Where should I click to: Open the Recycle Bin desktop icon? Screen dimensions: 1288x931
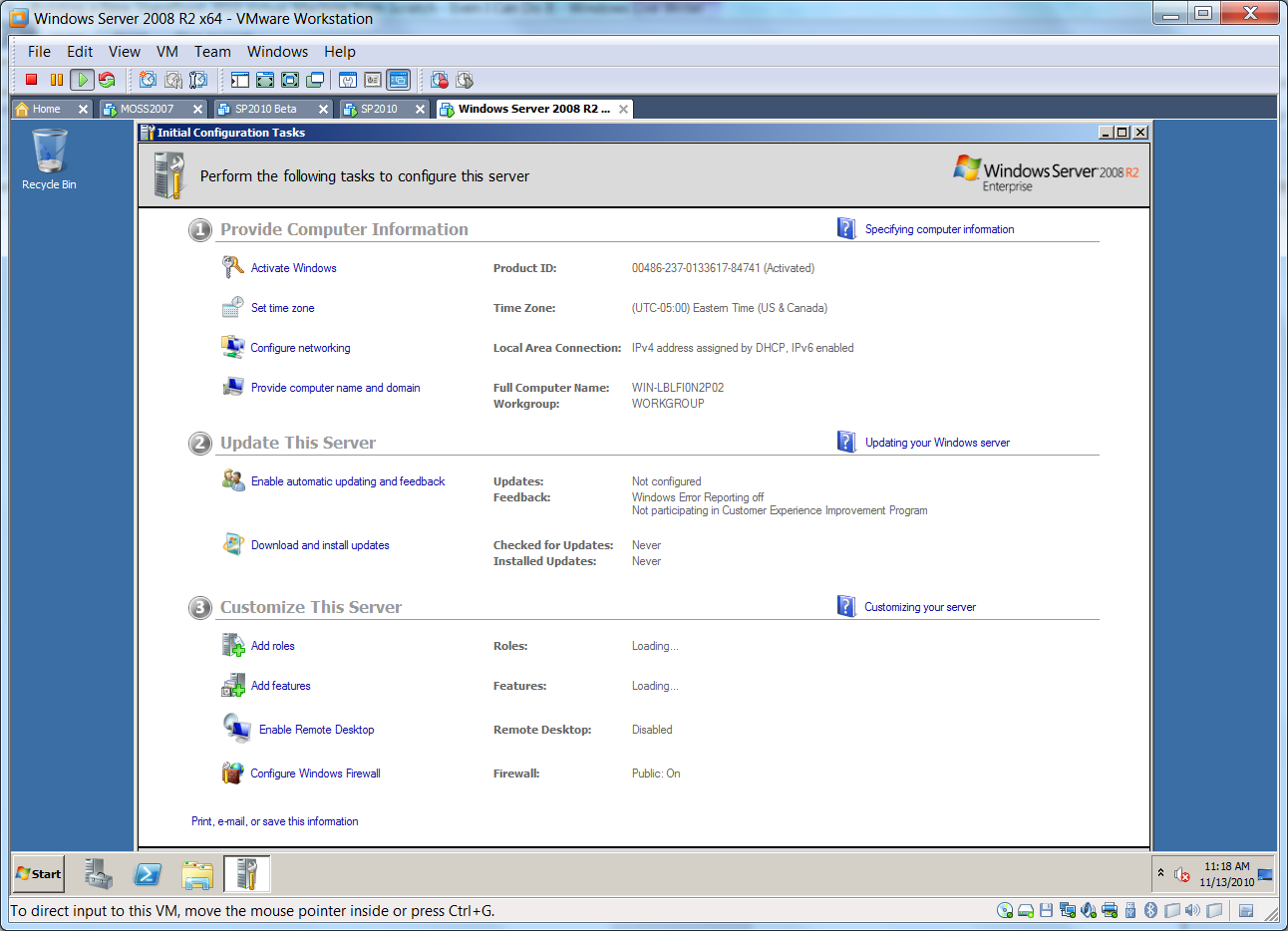[x=49, y=158]
